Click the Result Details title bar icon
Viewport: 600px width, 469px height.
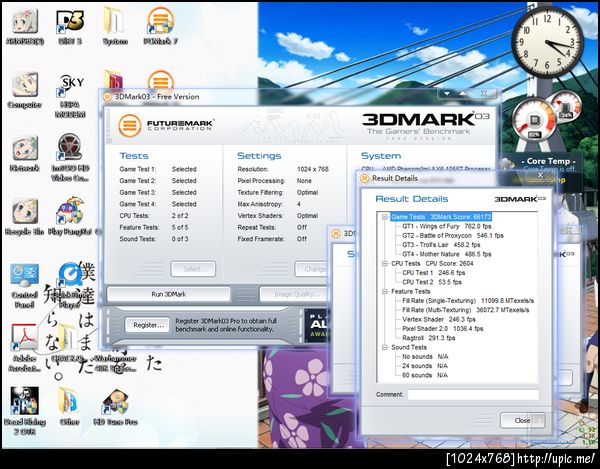[x=364, y=178]
